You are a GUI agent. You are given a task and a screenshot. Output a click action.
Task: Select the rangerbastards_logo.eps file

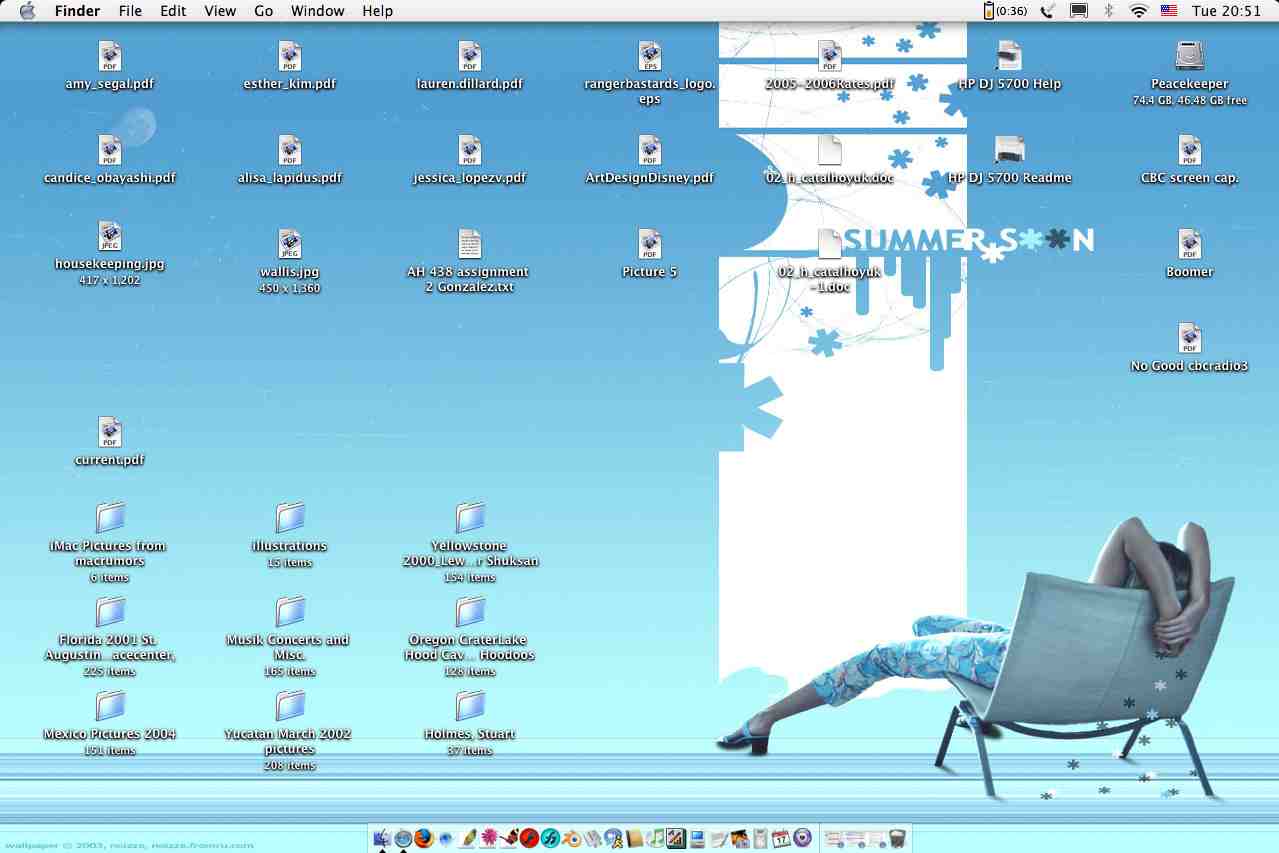coord(650,57)
